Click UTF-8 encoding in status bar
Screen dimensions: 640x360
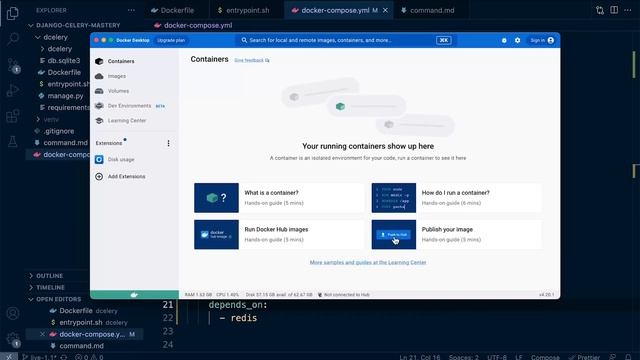coord(497,357)
